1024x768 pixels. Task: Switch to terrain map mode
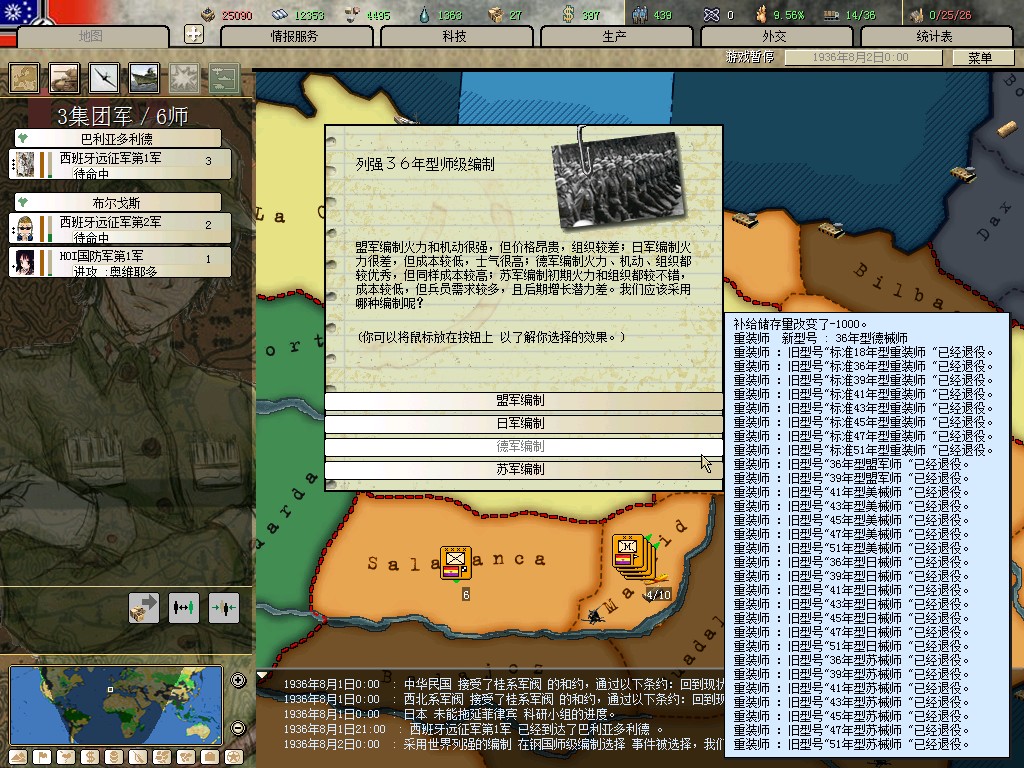click(19, 757)
